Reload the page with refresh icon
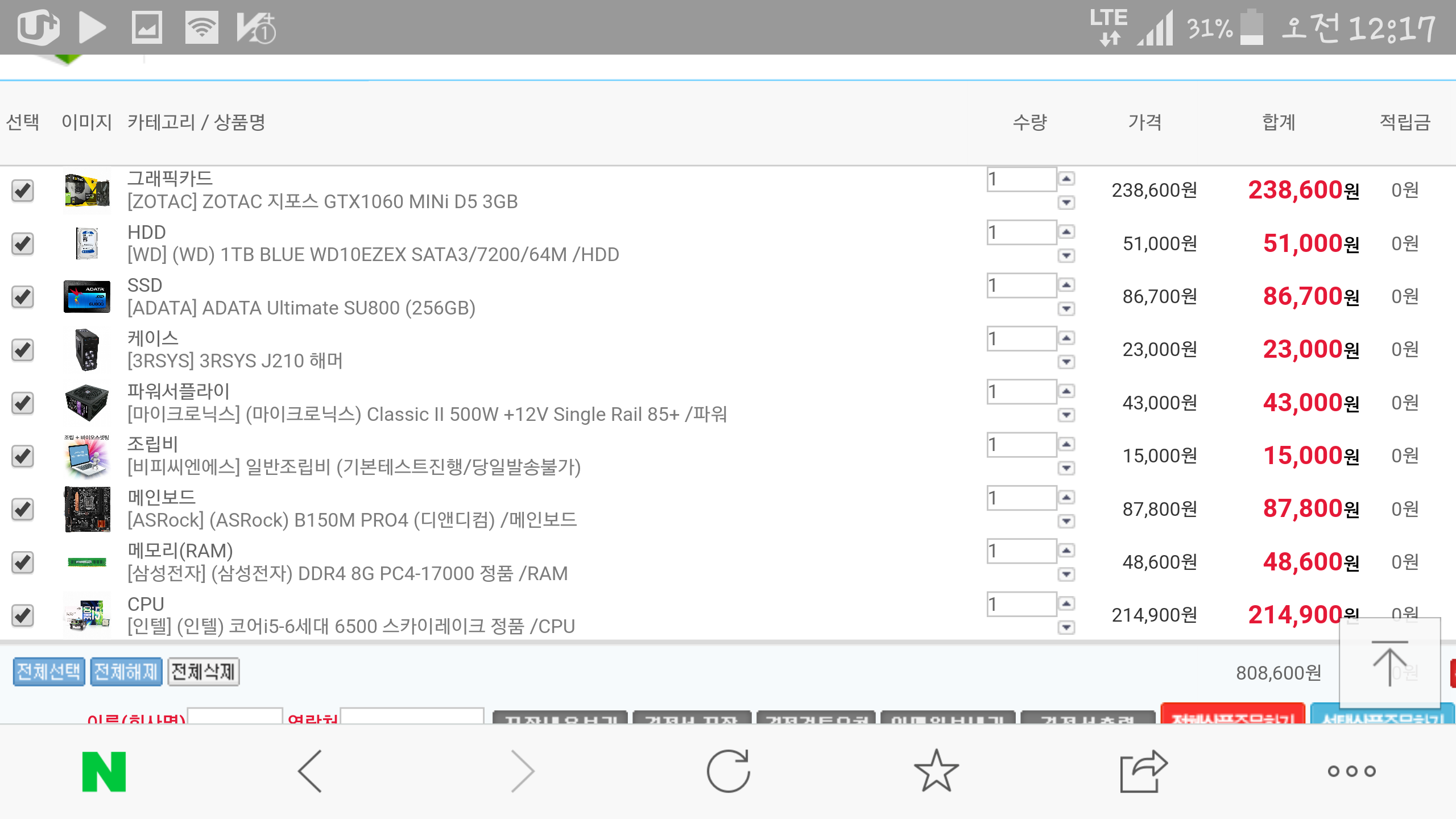This screenshot has height=819, width=1456. pyautogui.click(x=728, y=771)
